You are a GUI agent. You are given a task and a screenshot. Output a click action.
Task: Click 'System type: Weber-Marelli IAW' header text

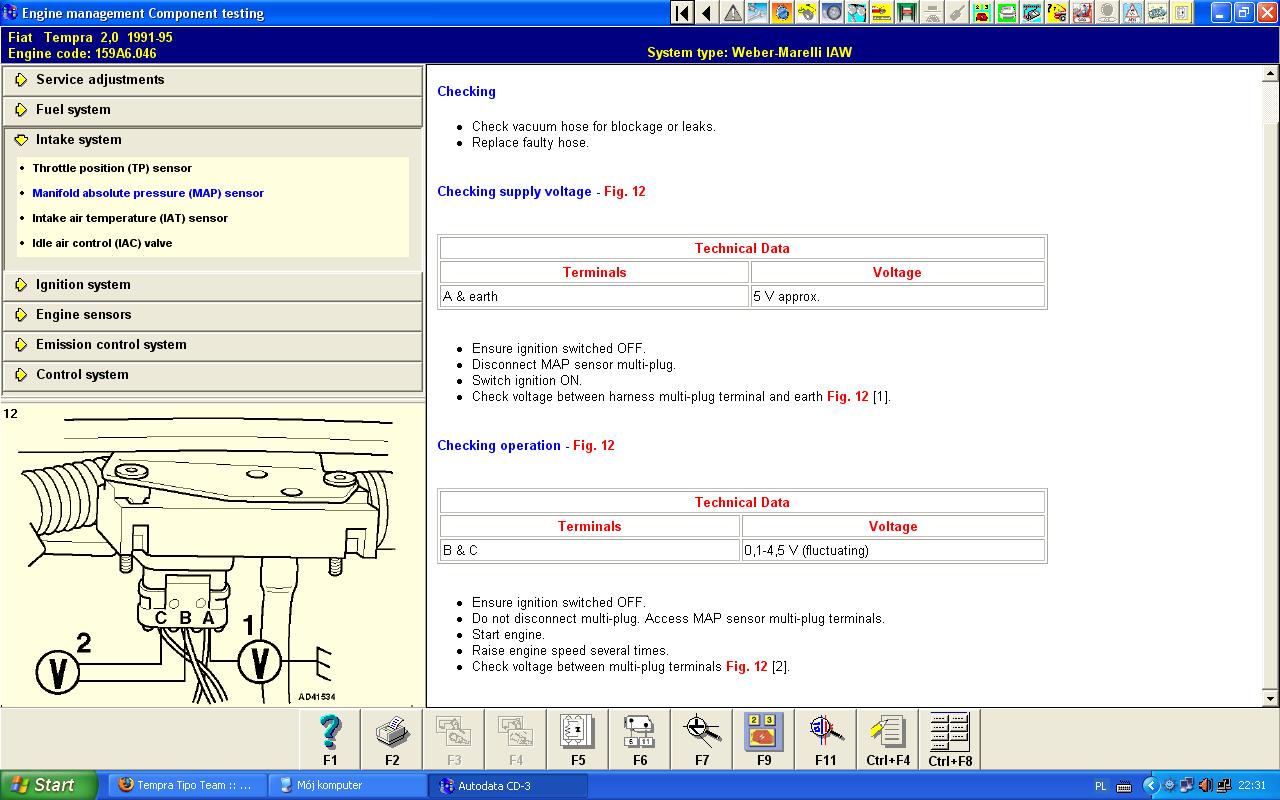(x=749, y=52)
